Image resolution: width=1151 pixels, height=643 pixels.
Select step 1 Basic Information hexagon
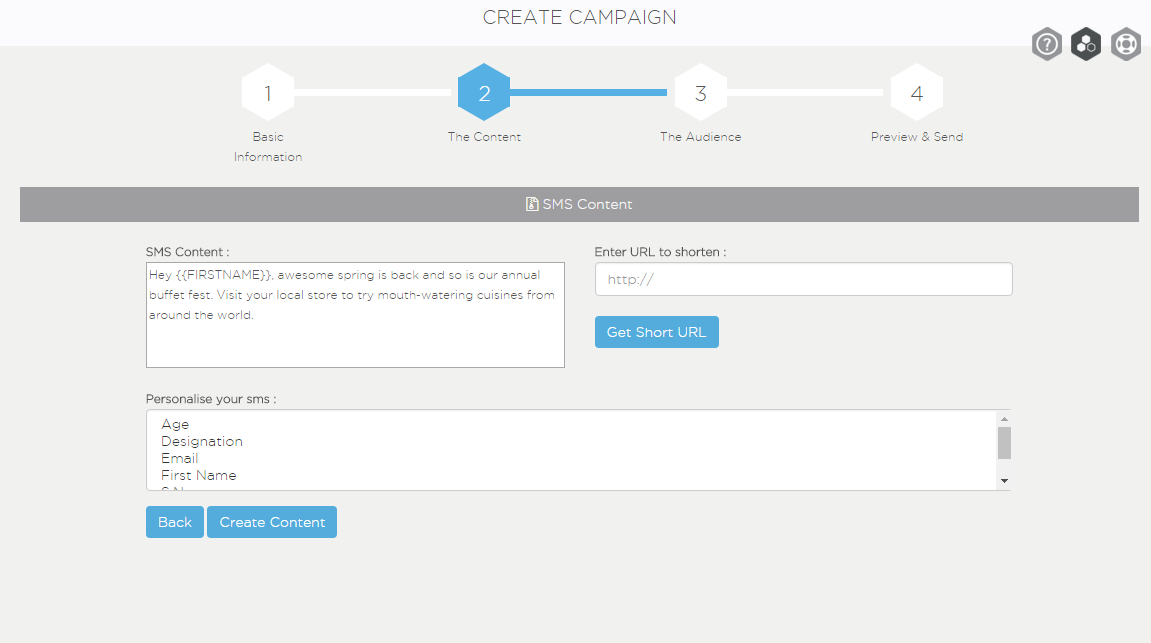(x=267, y=92)
